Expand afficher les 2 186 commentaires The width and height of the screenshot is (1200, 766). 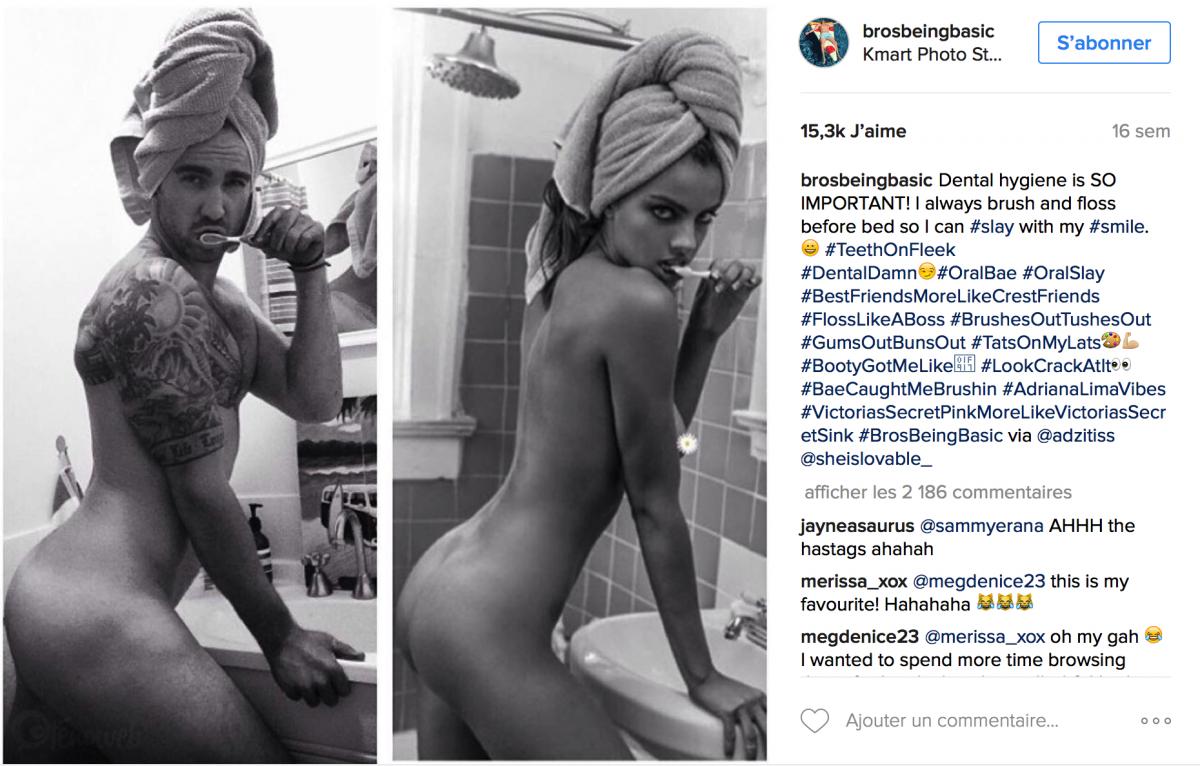click(938, 492)
